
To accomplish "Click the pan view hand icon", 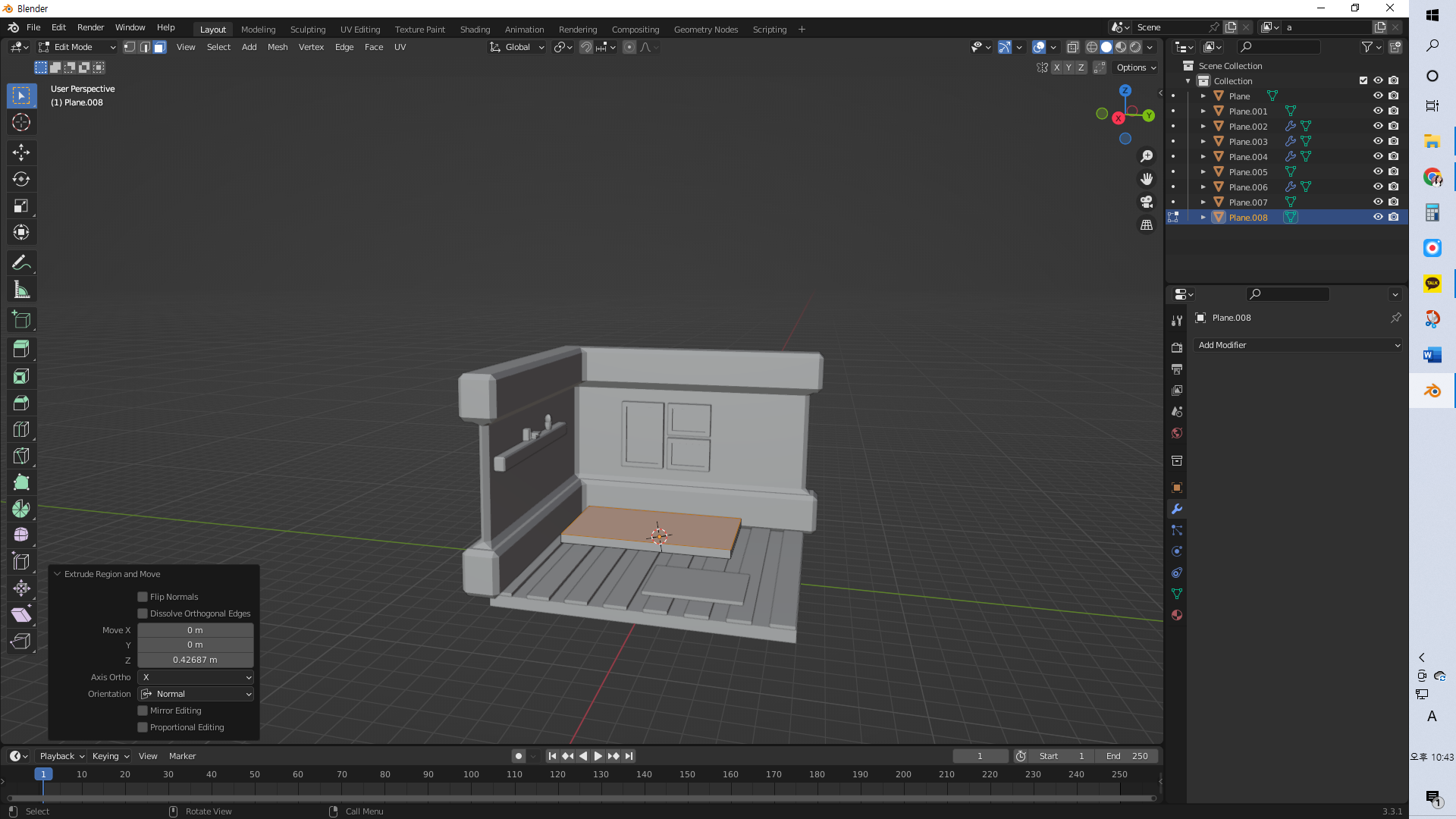I will pos(1147,179).
